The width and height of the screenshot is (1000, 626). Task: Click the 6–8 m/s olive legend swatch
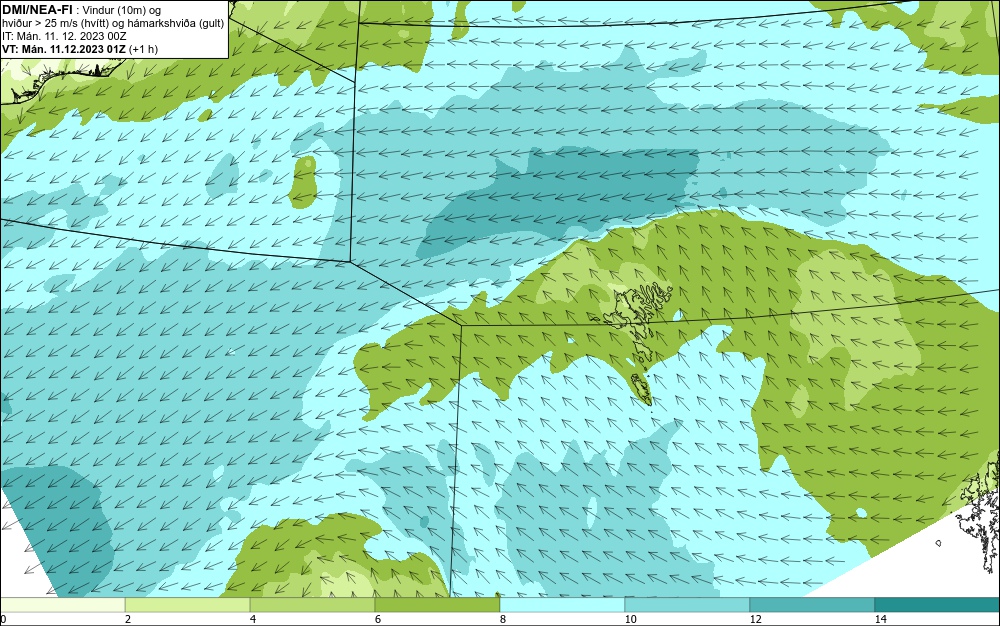(438, 605)
